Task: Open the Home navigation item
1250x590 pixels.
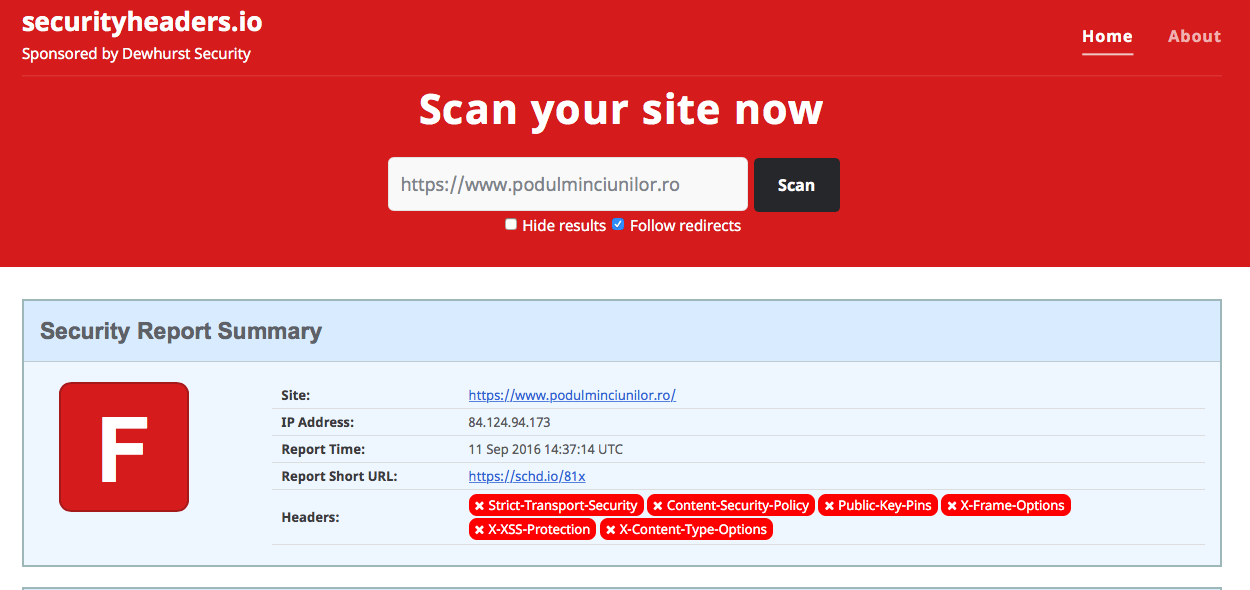Action: pos(1107,37)
